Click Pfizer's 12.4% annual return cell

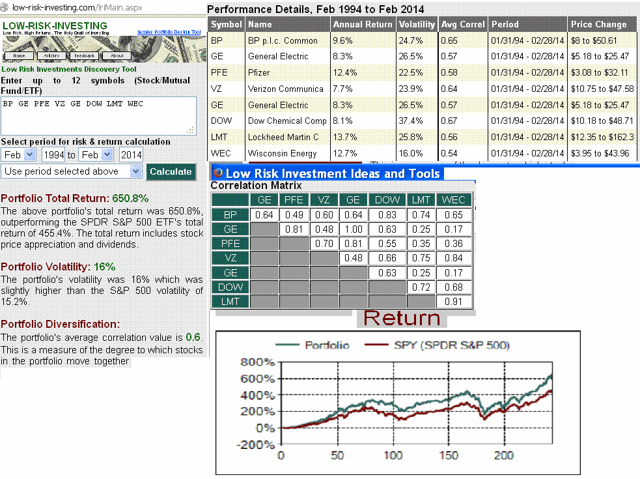click(x=362, y=73)
